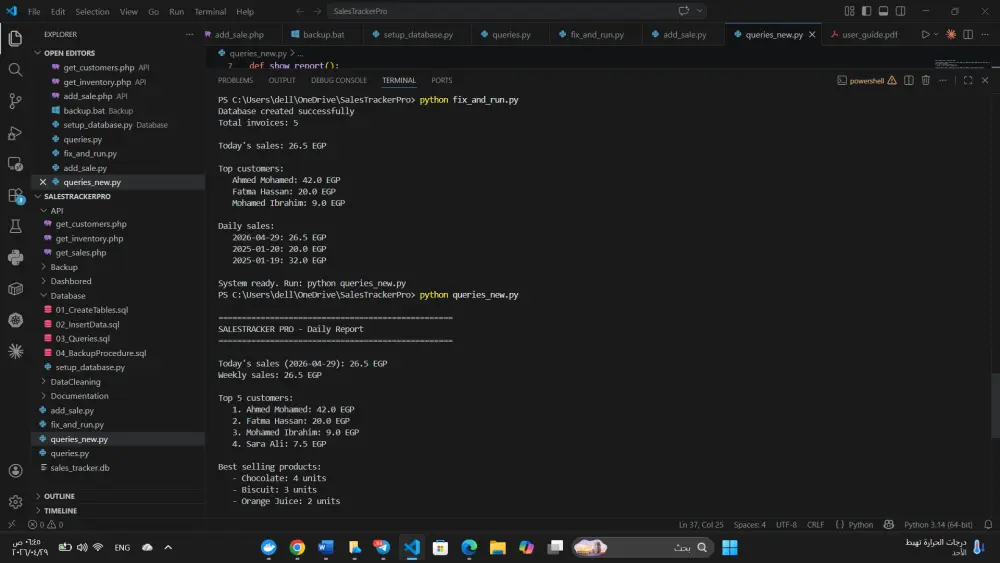Navigate back with the title bar arrow

click(300, 11)
